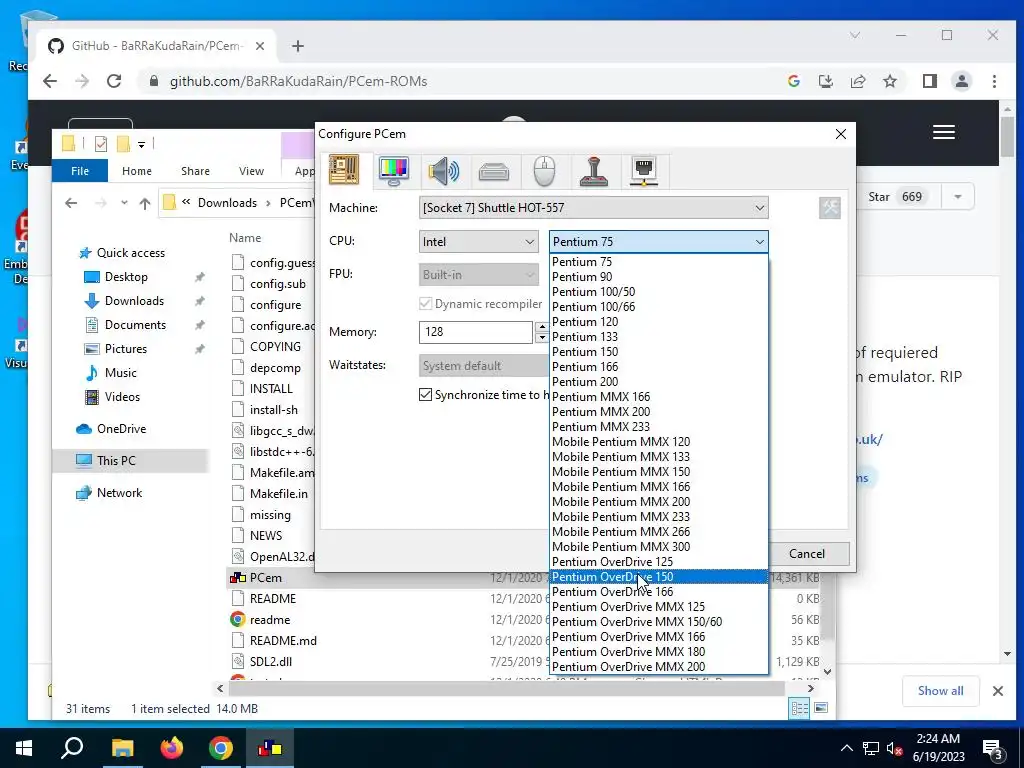Go back in Chrome
Screen dimensions: 1024x768
click(x=50, y=81)
